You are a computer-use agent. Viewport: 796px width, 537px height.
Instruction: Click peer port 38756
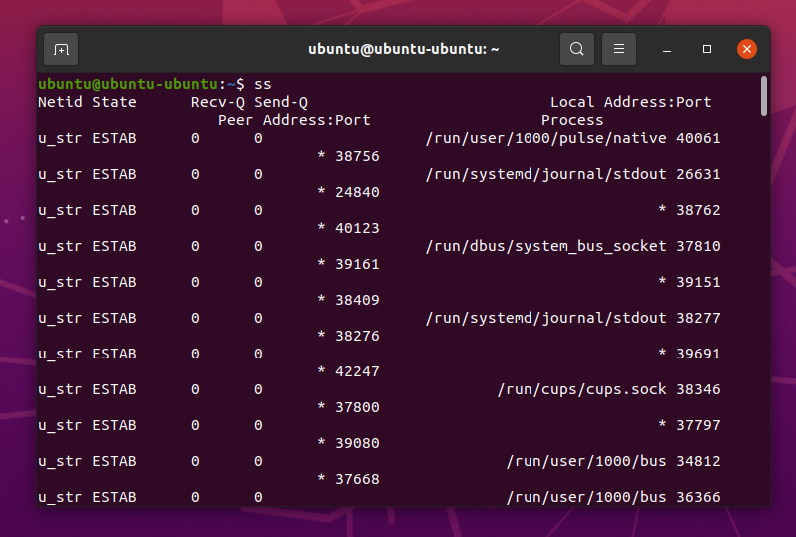[x=357, y=156]
